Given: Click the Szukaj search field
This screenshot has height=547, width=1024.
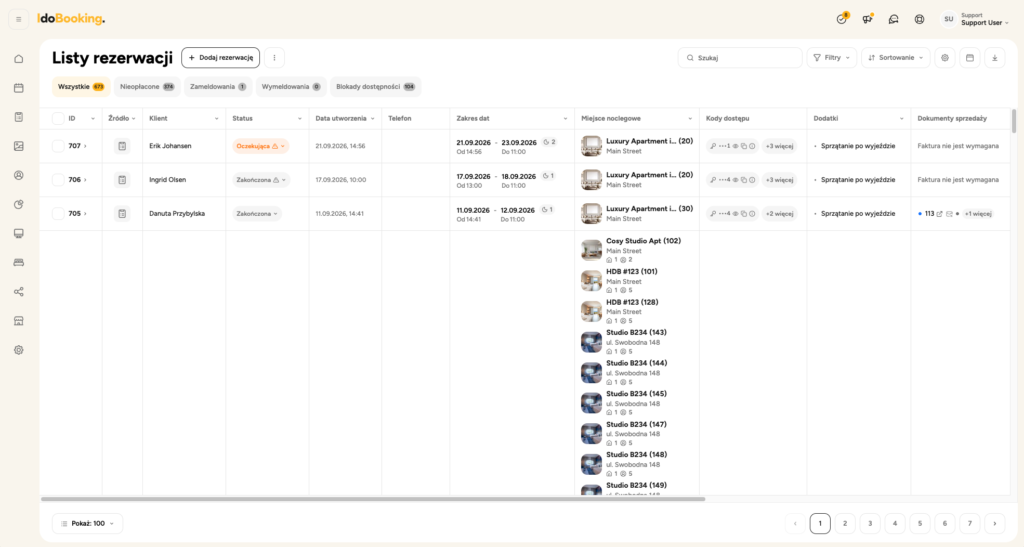Looking at the screenshot, I should coord(740,57).
